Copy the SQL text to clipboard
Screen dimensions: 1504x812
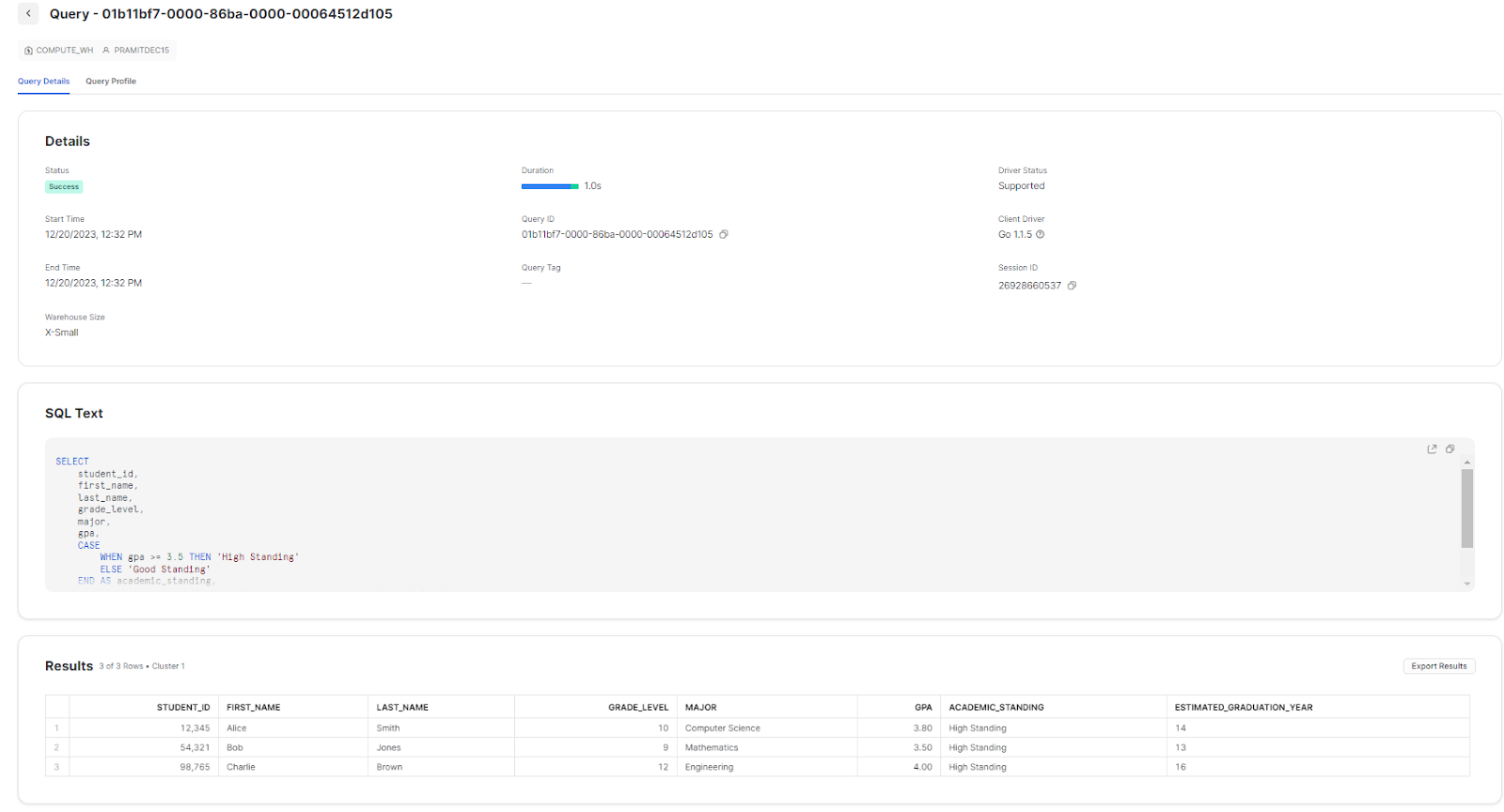point(1449,449)
